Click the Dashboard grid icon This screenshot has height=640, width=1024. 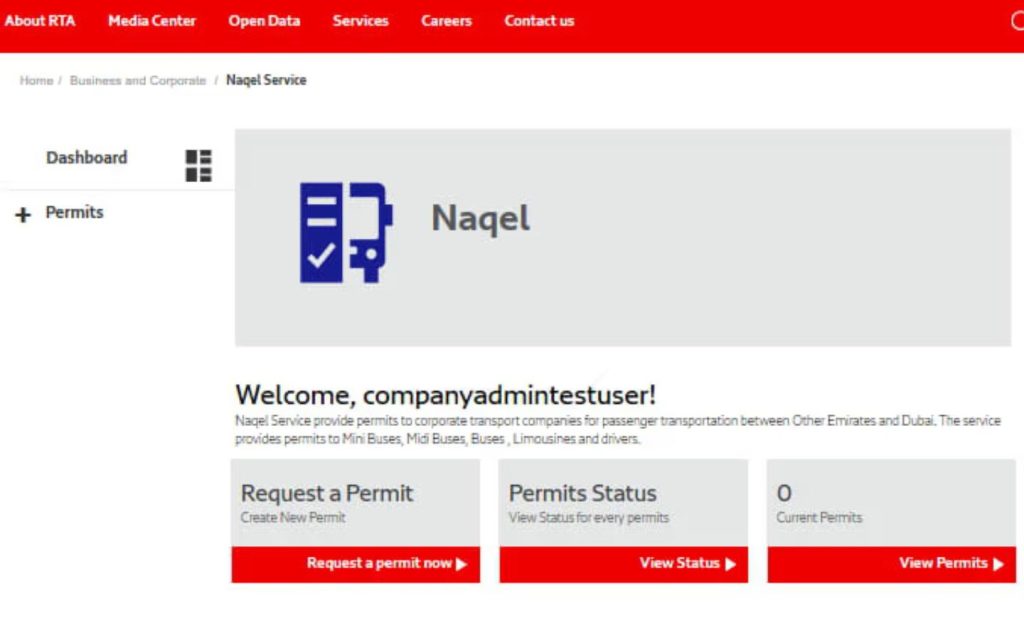coord(199,164)
